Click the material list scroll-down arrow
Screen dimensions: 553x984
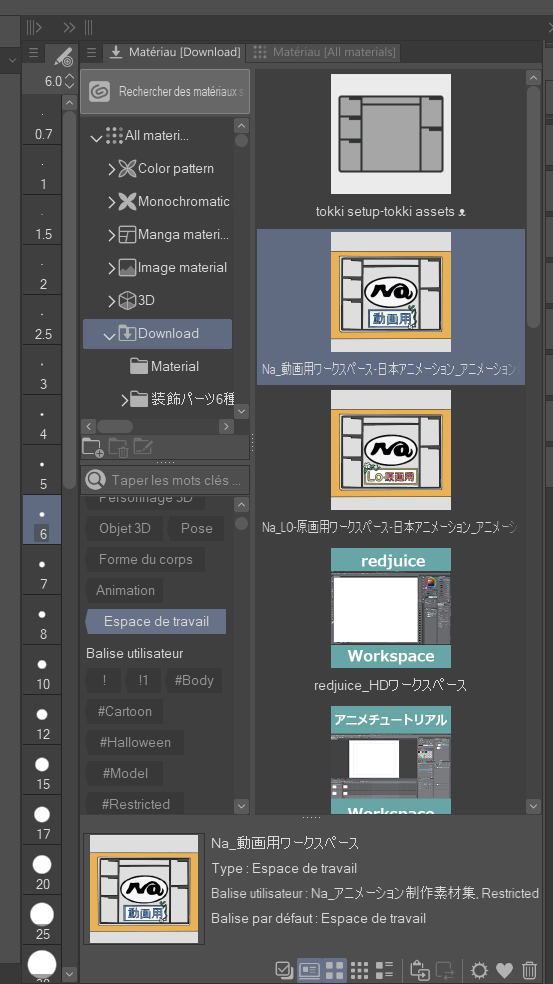click(534, 806)
